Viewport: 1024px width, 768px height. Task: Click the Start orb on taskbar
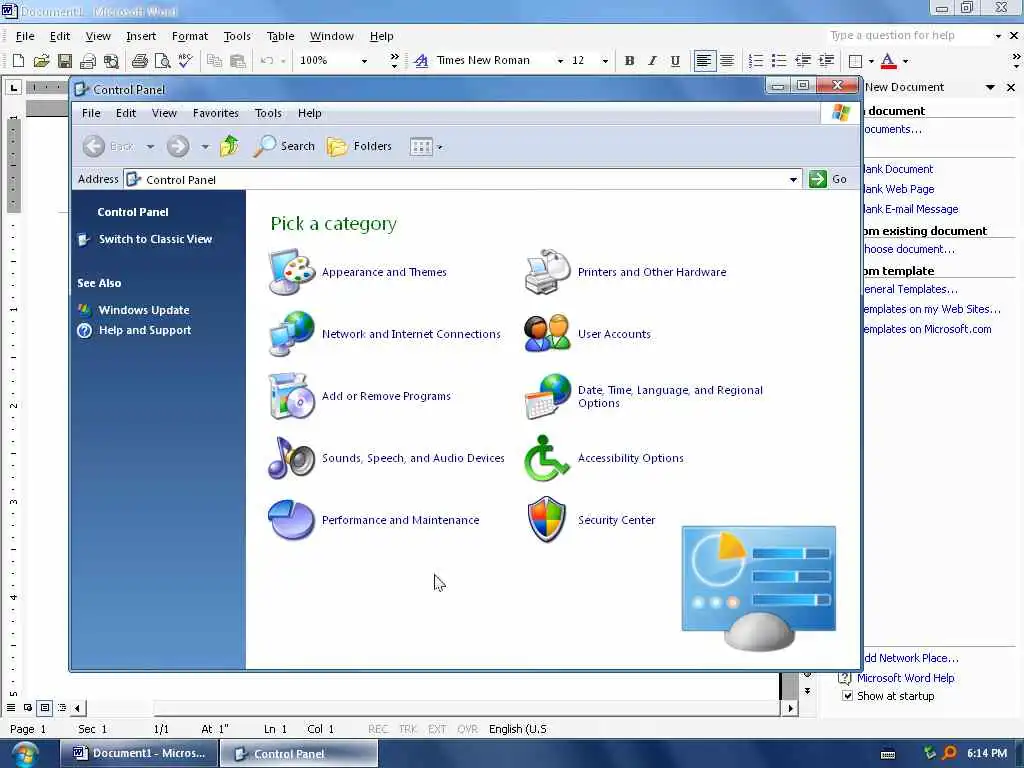[x=25, y=754]
